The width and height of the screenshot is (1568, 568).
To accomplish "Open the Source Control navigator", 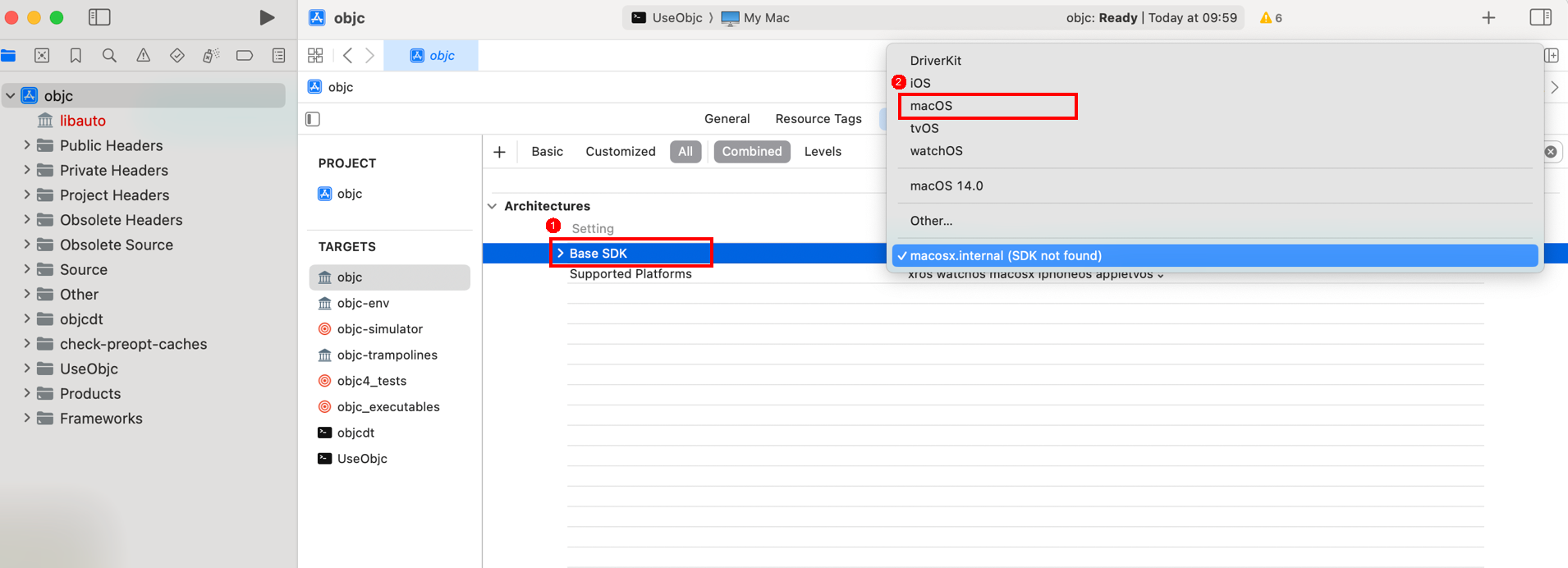I will pyautogui.click(x=42, y=56).
